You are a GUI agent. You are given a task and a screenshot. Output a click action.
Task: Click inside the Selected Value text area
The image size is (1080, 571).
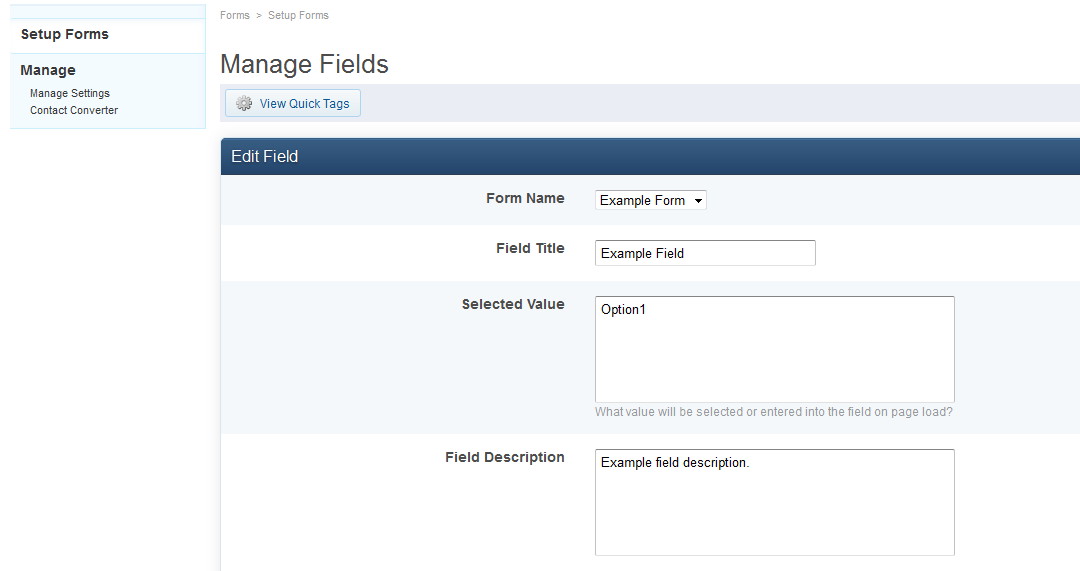coord(774,349)
